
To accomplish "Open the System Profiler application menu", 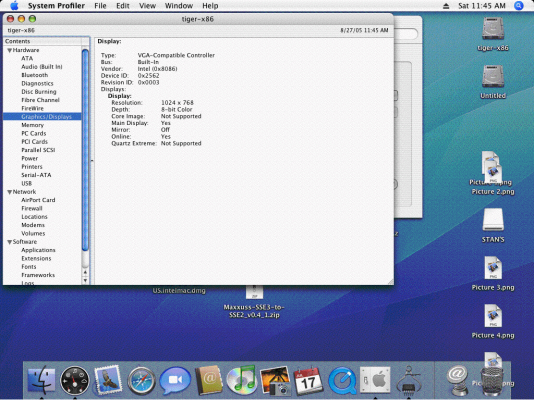I will pos(56,5).
